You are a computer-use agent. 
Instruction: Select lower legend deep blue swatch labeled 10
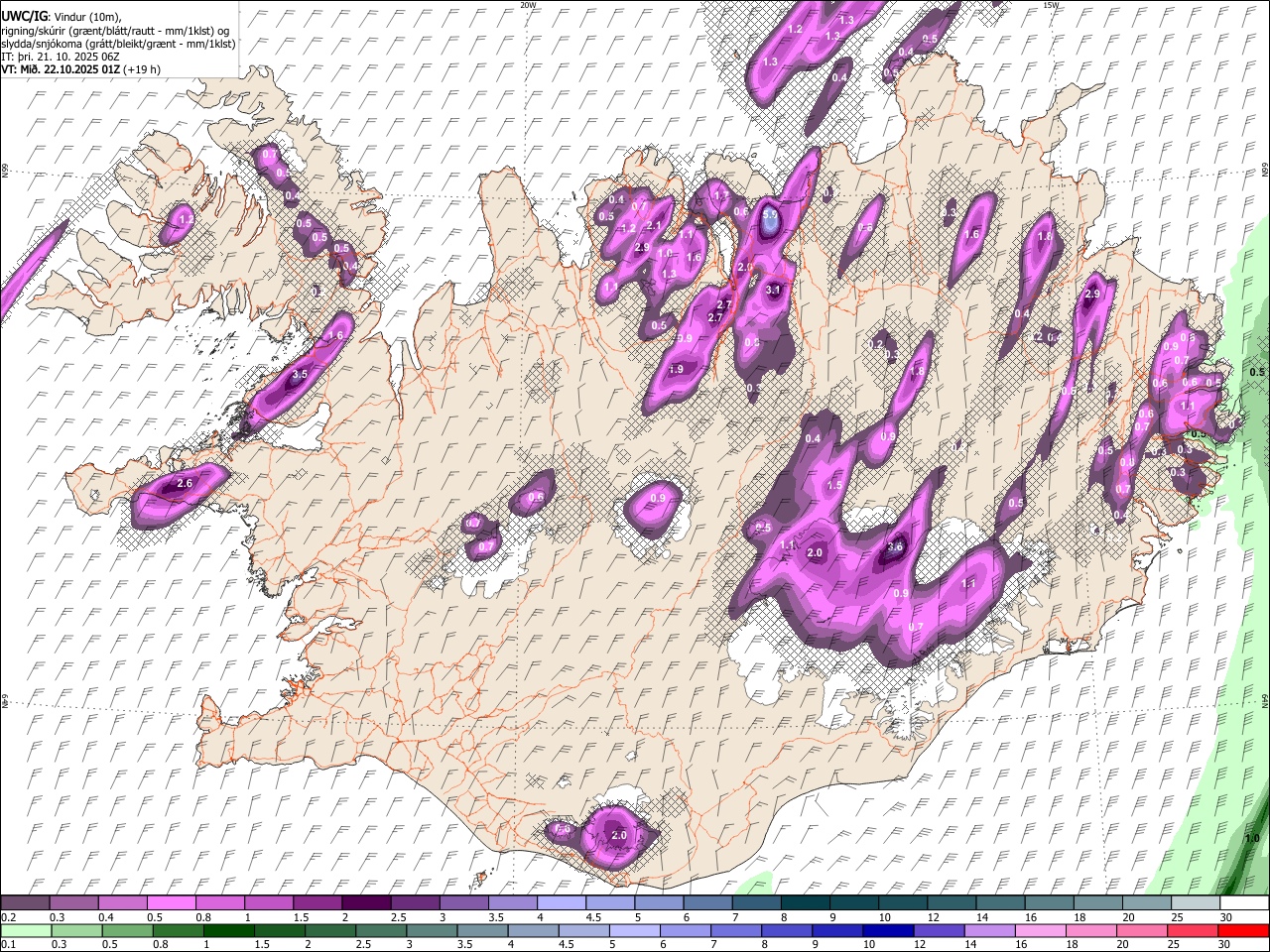[x=888, y=930]
